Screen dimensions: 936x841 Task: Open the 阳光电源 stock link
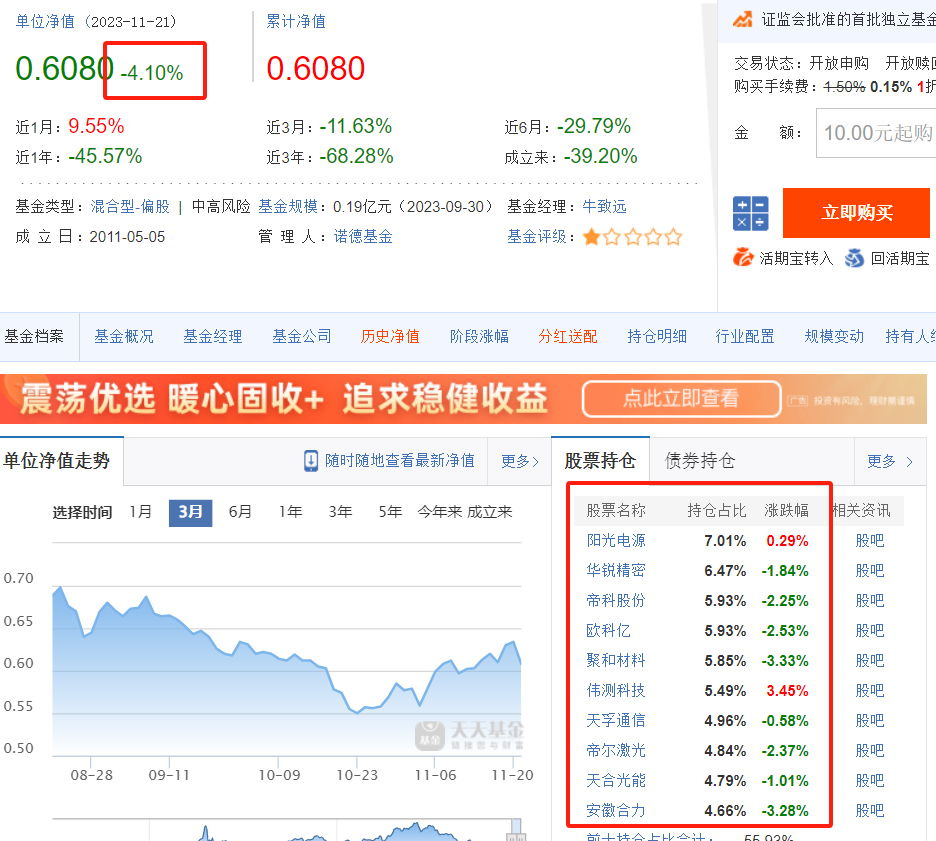pyautogui.click(x=615, y=541)
